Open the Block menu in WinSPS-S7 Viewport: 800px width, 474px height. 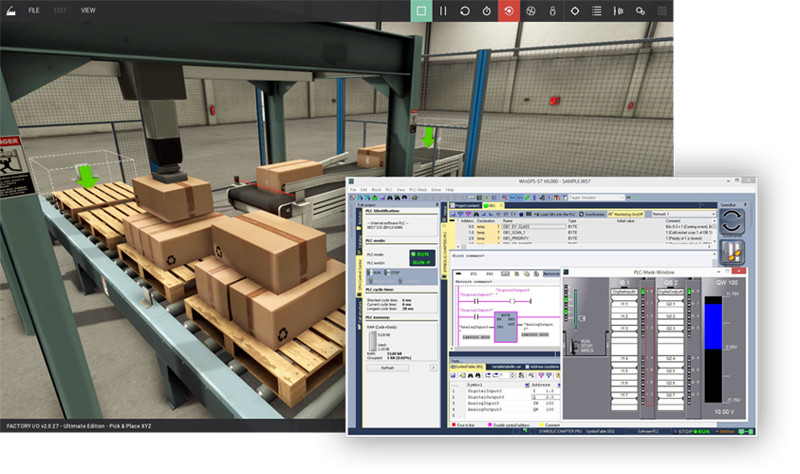pos(377,190)
